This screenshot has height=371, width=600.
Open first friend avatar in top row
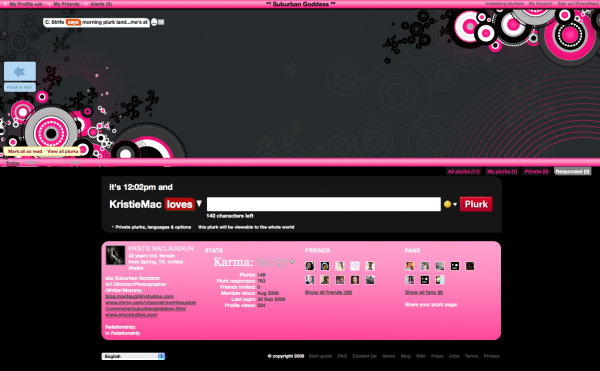point(310,266)
